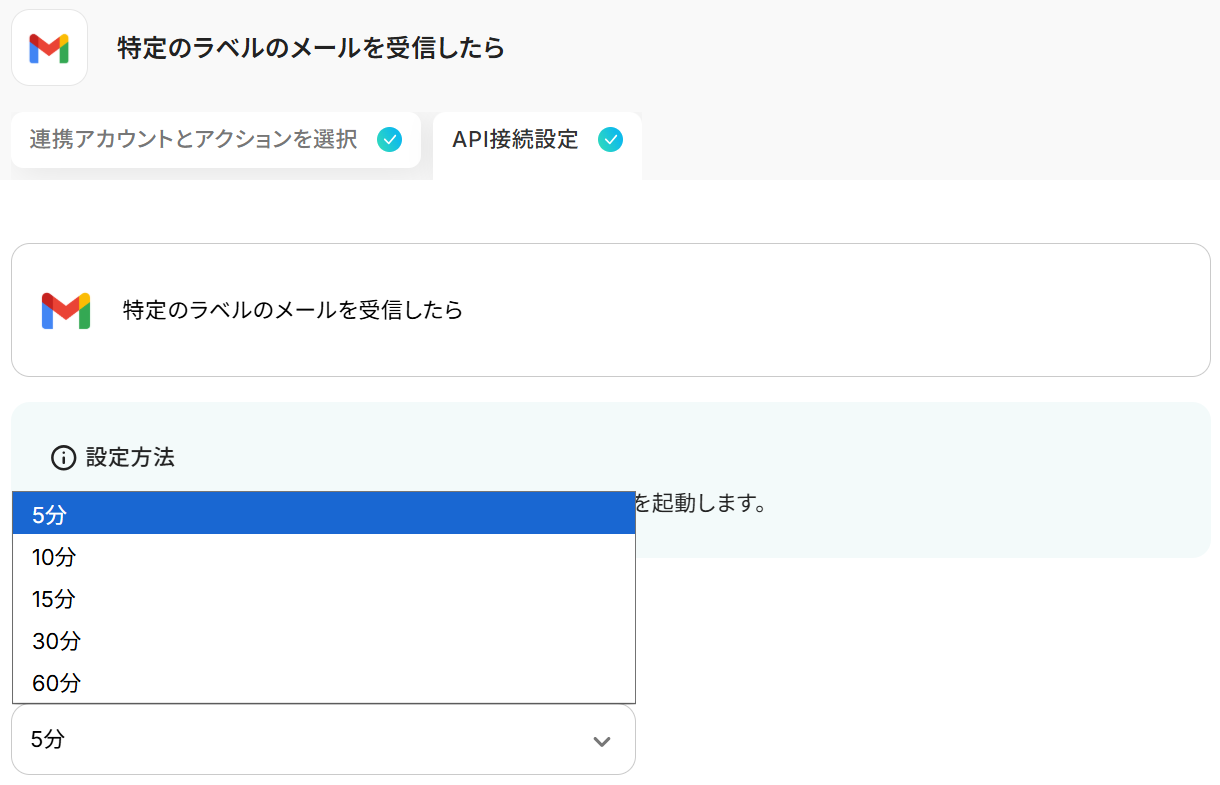Switch to the 連携アカウントとアクションを選択 tab
The width and height of the screenshot is (1220, 785).
click(193, 140)
